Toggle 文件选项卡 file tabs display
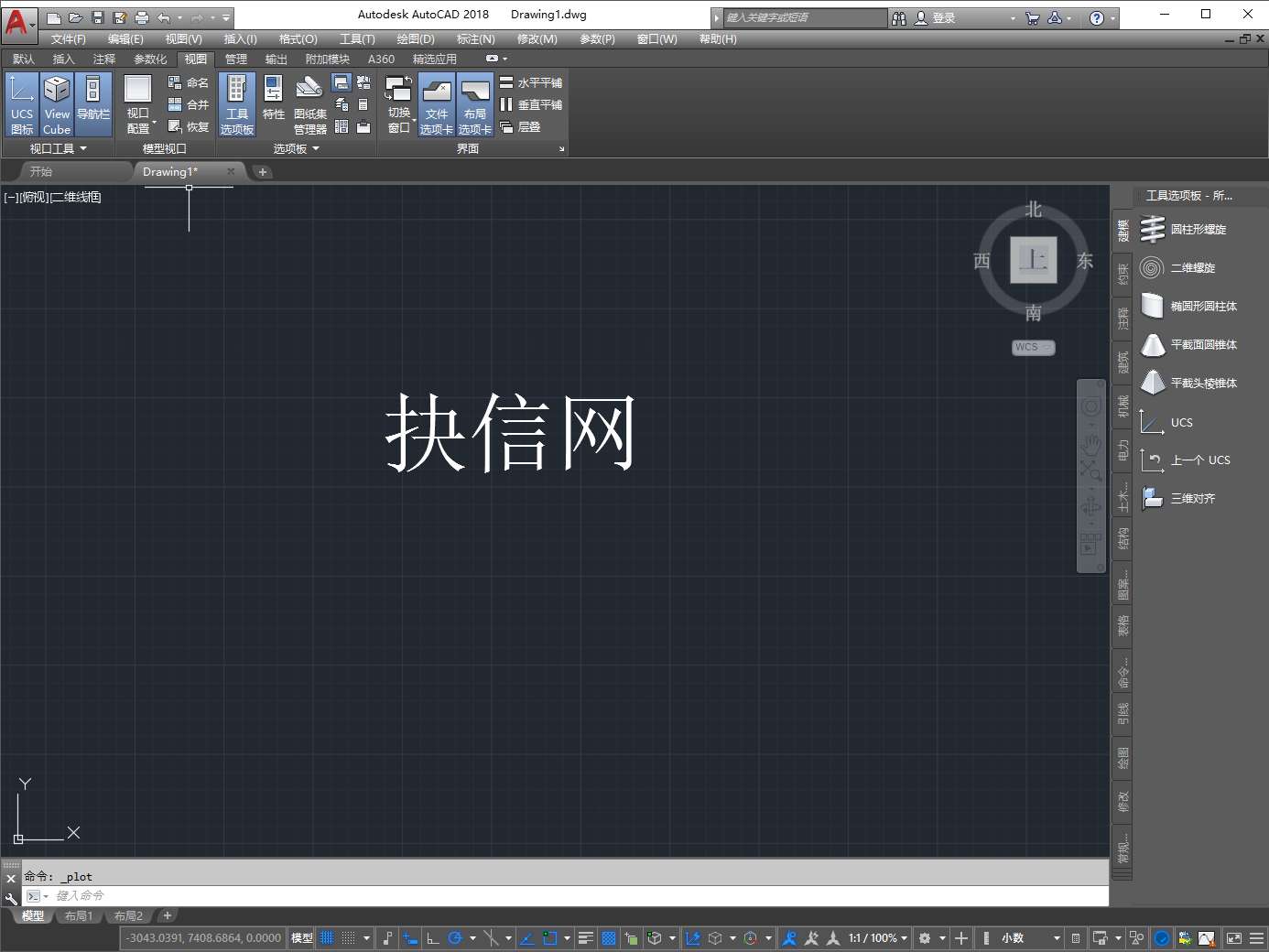1269x952 pixels. point(437,105)
